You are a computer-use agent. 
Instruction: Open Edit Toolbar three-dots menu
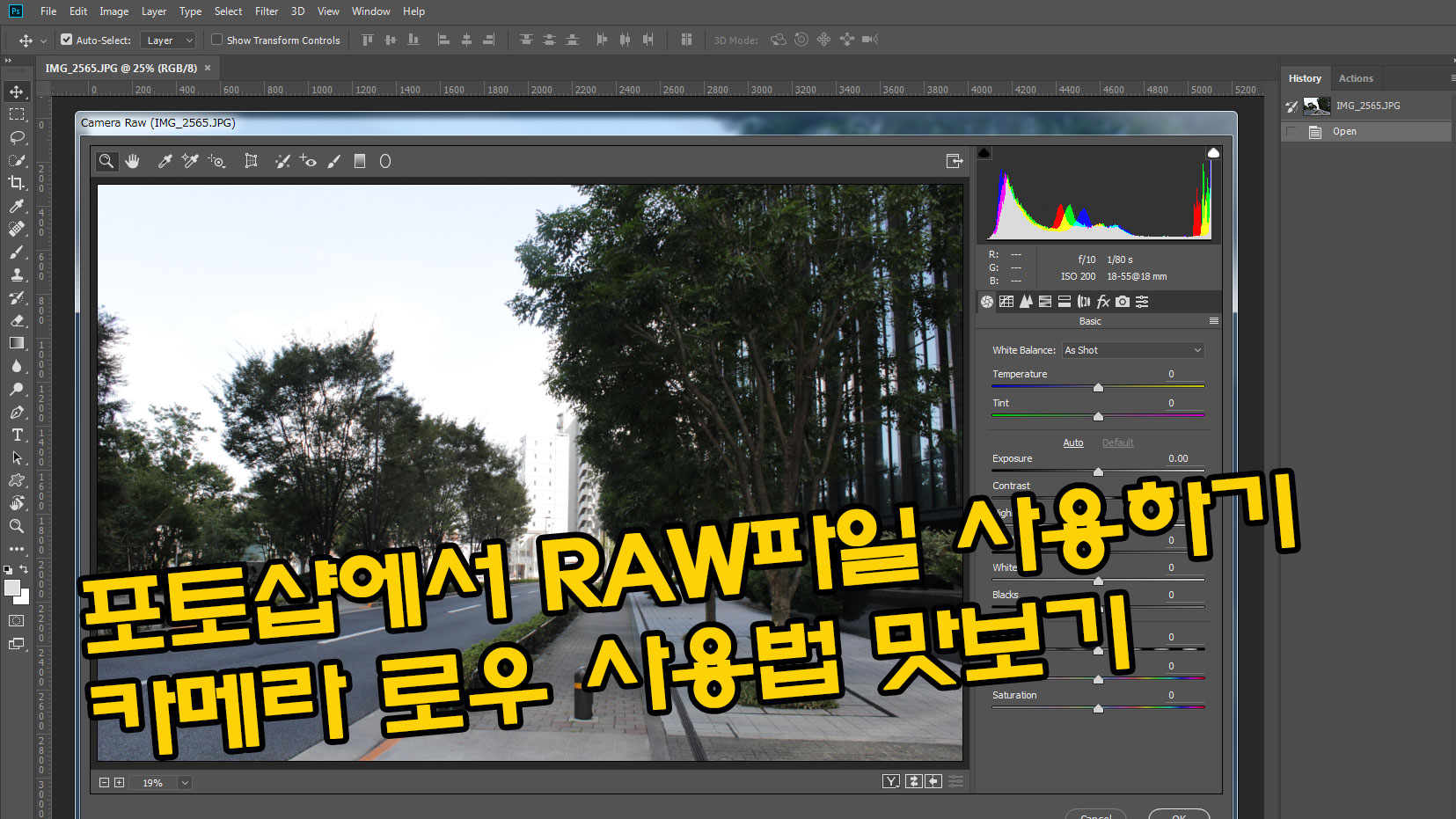click(x=17, y=549)
